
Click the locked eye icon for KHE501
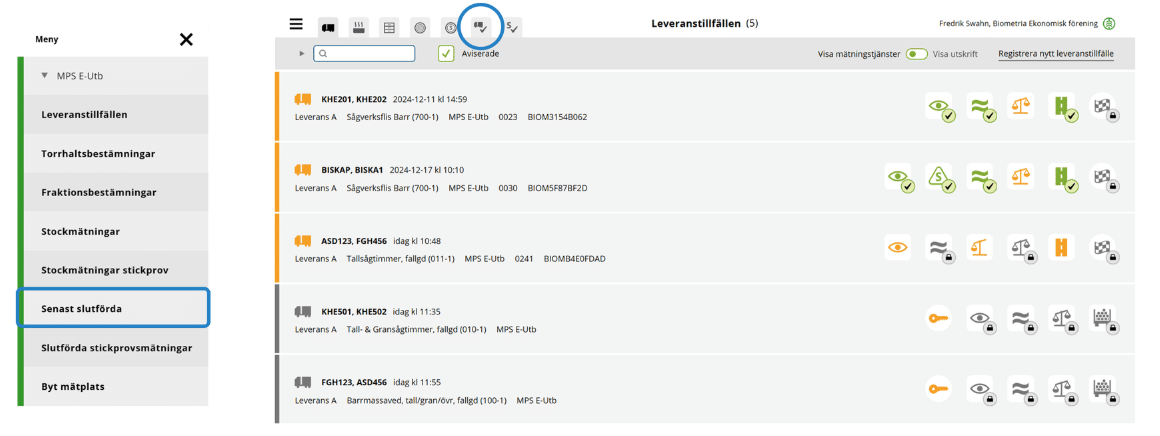(x=980, y=318)
